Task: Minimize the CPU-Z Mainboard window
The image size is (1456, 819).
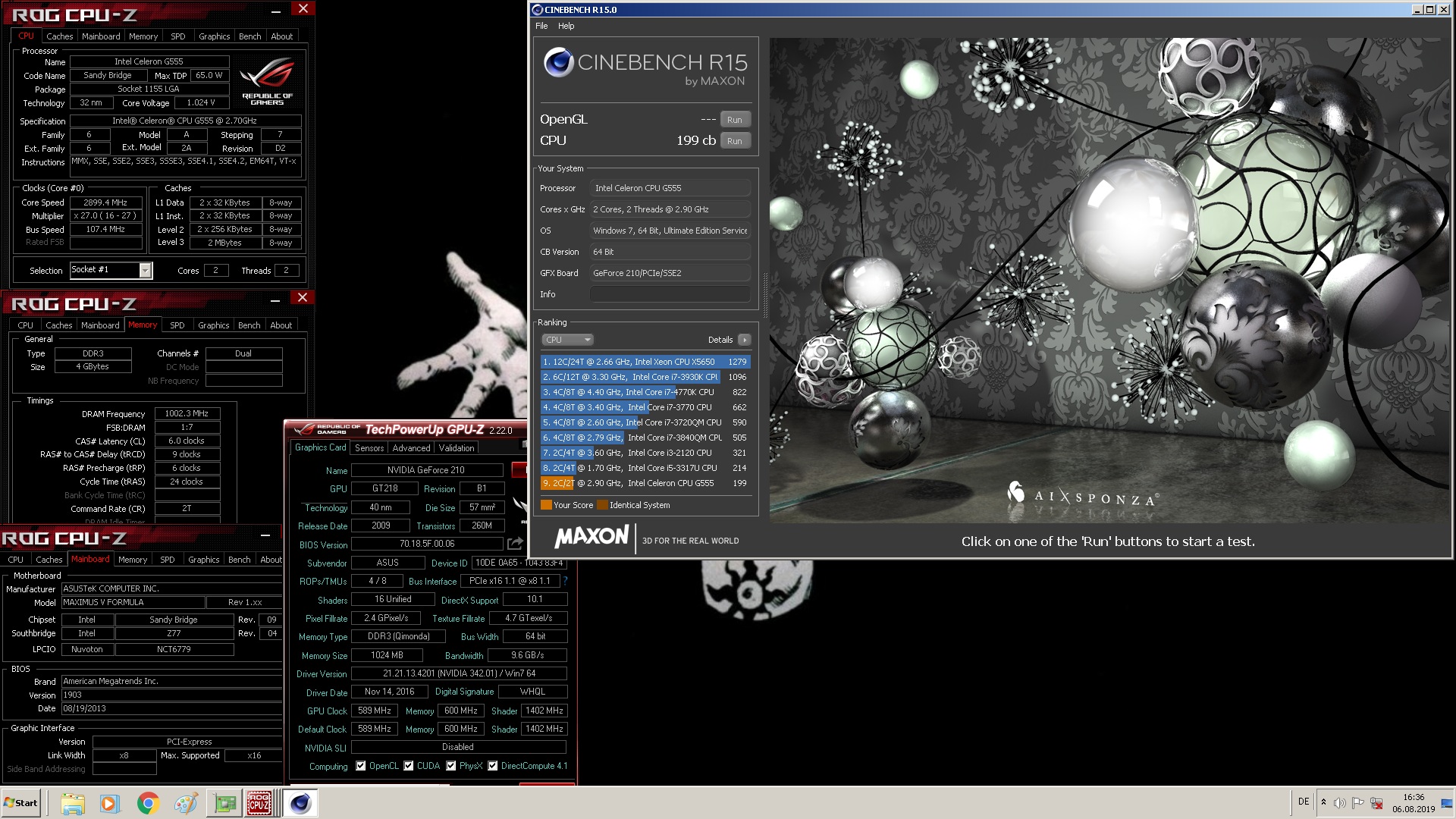Action: [x=265, y=535]
